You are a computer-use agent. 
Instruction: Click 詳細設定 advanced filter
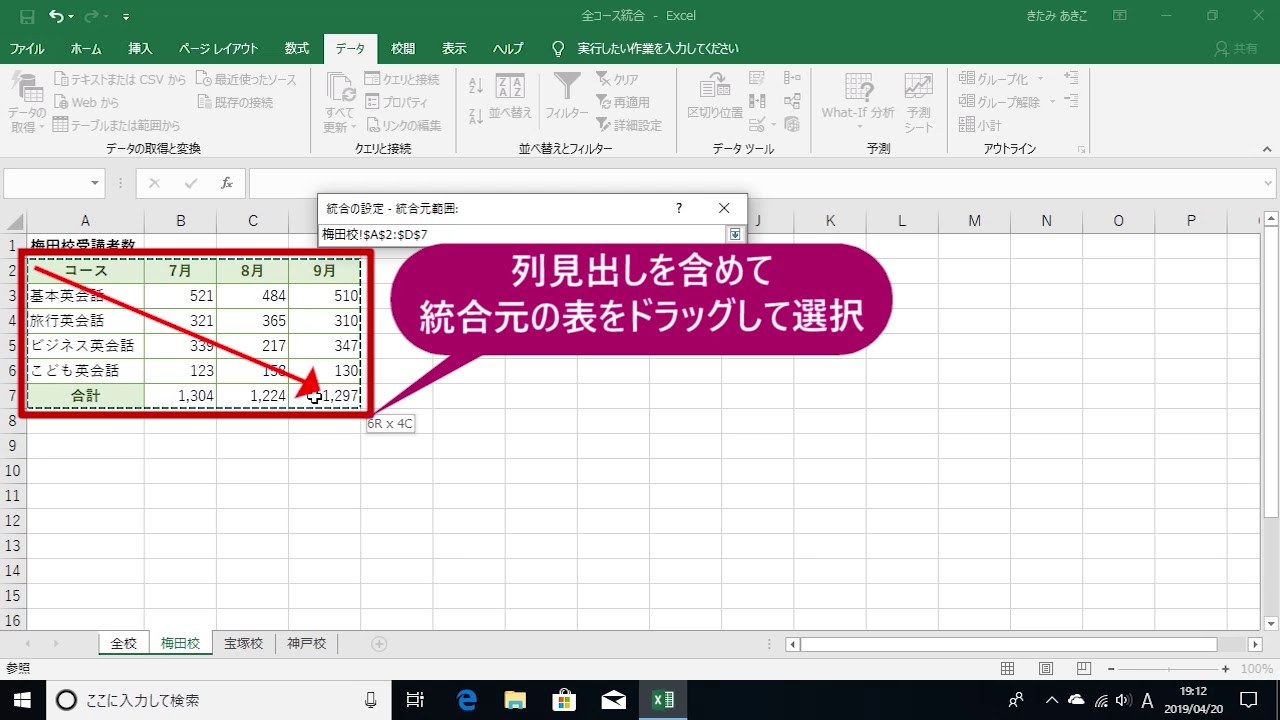[629, 125]
